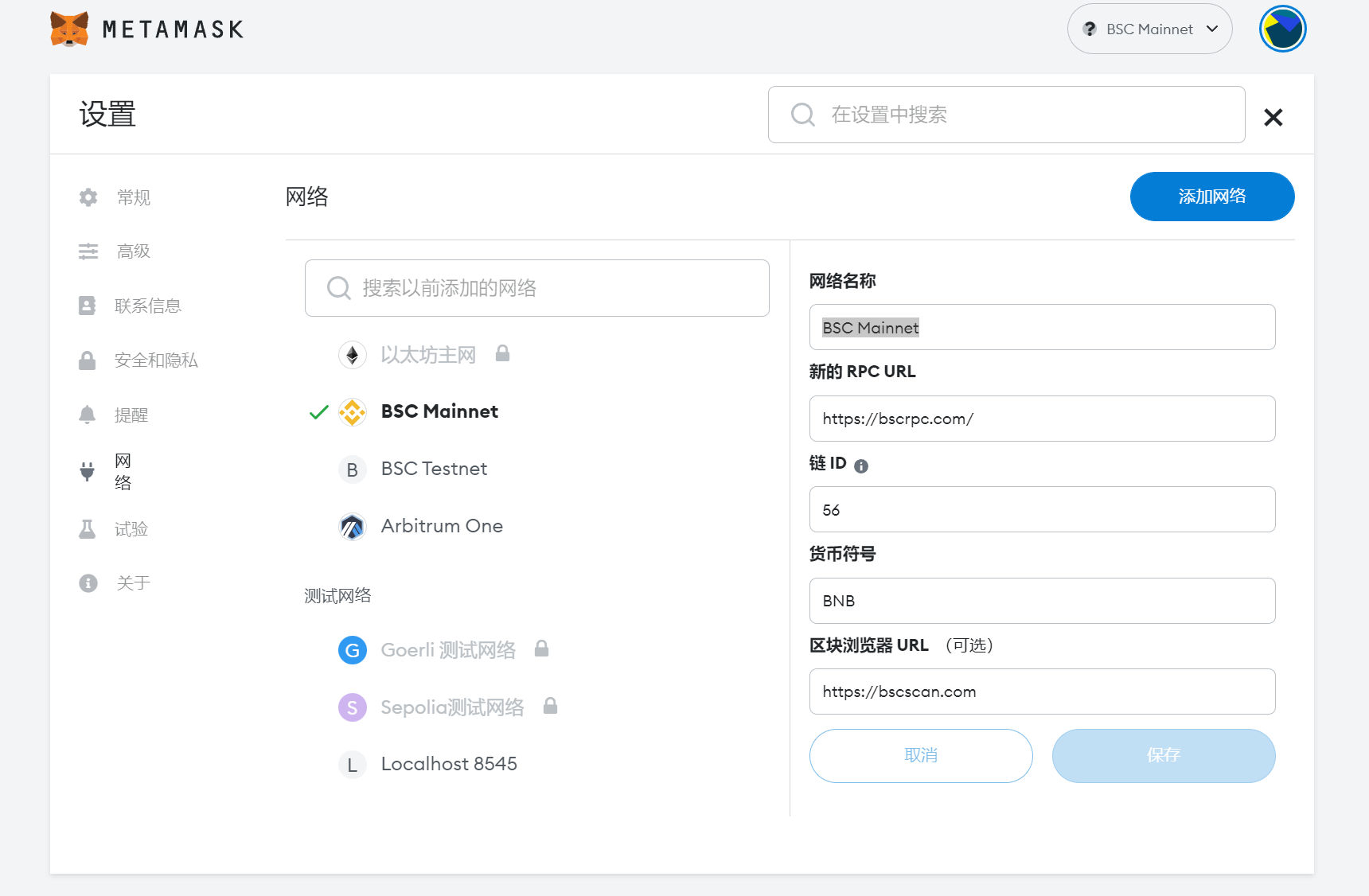Click the chain ID field showing 56
Viewport: 1369px width, 896px height.
1042,509
